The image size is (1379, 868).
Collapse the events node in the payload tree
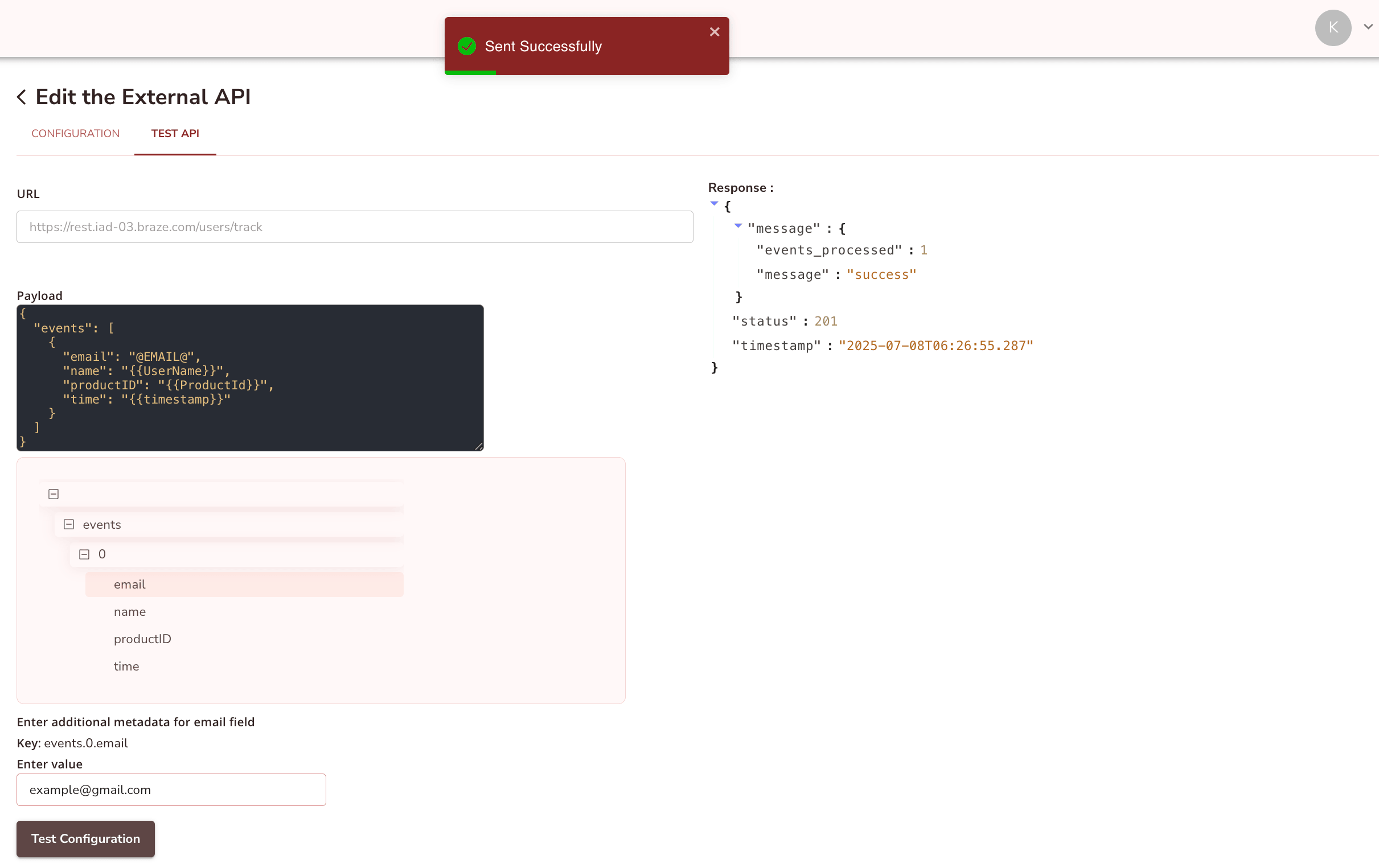[x=69, y=524]
